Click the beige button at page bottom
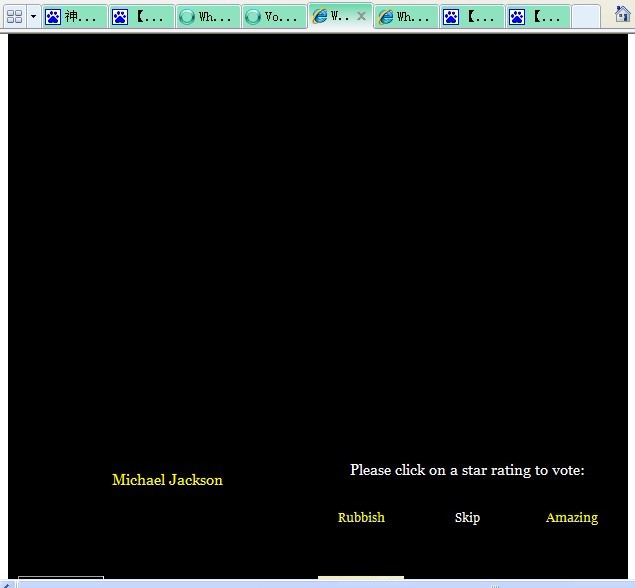This screenshot has height=588, width=635. (361, 580)
